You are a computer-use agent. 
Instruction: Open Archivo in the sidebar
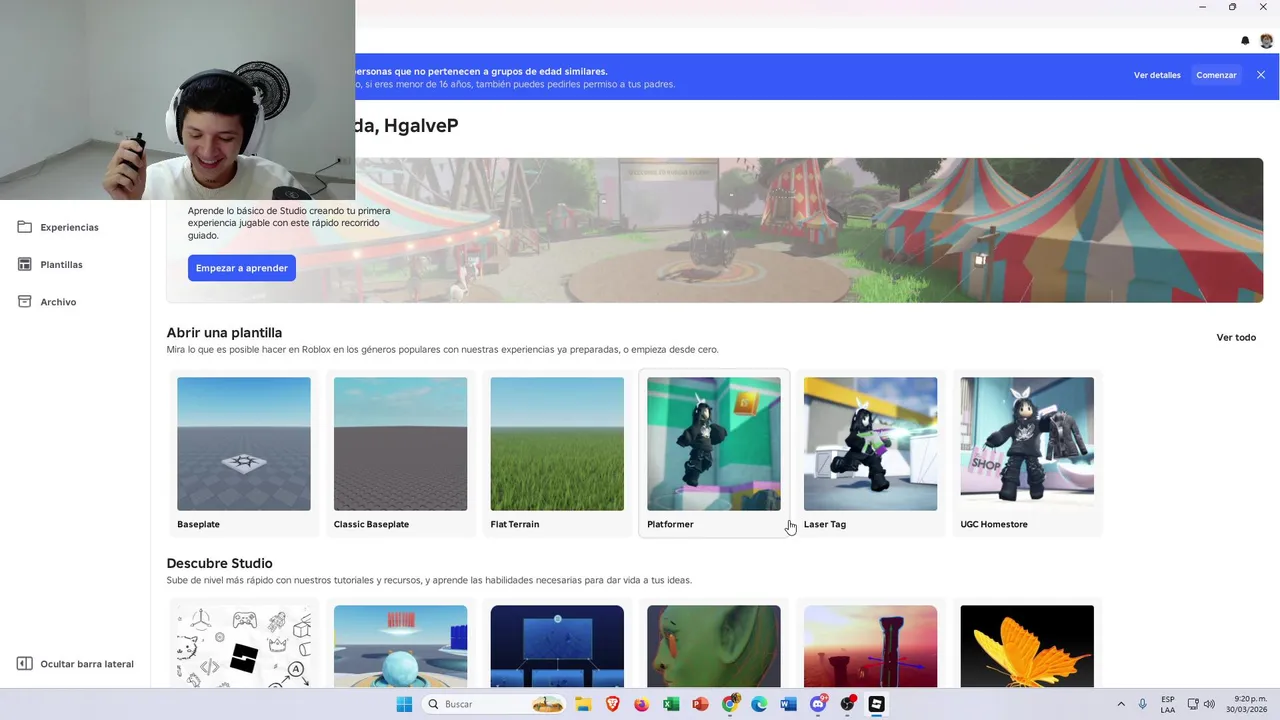coord(58,302)
